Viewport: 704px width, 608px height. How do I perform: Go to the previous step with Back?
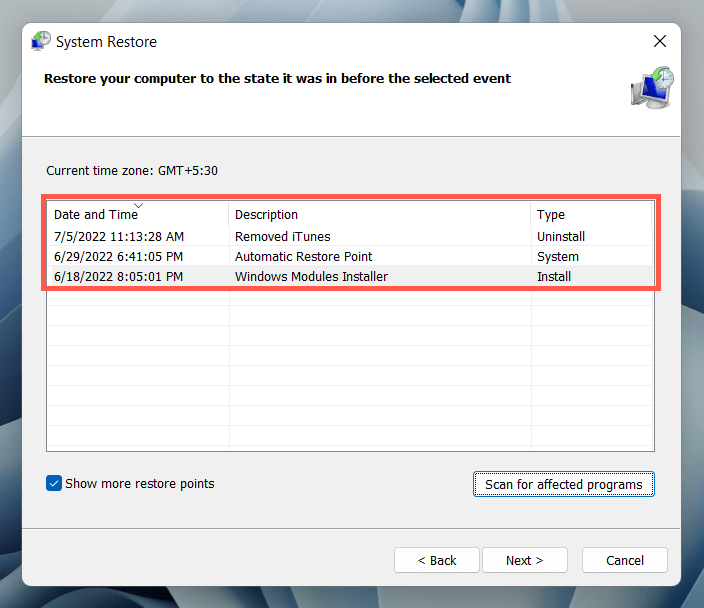tap(437, 560)
